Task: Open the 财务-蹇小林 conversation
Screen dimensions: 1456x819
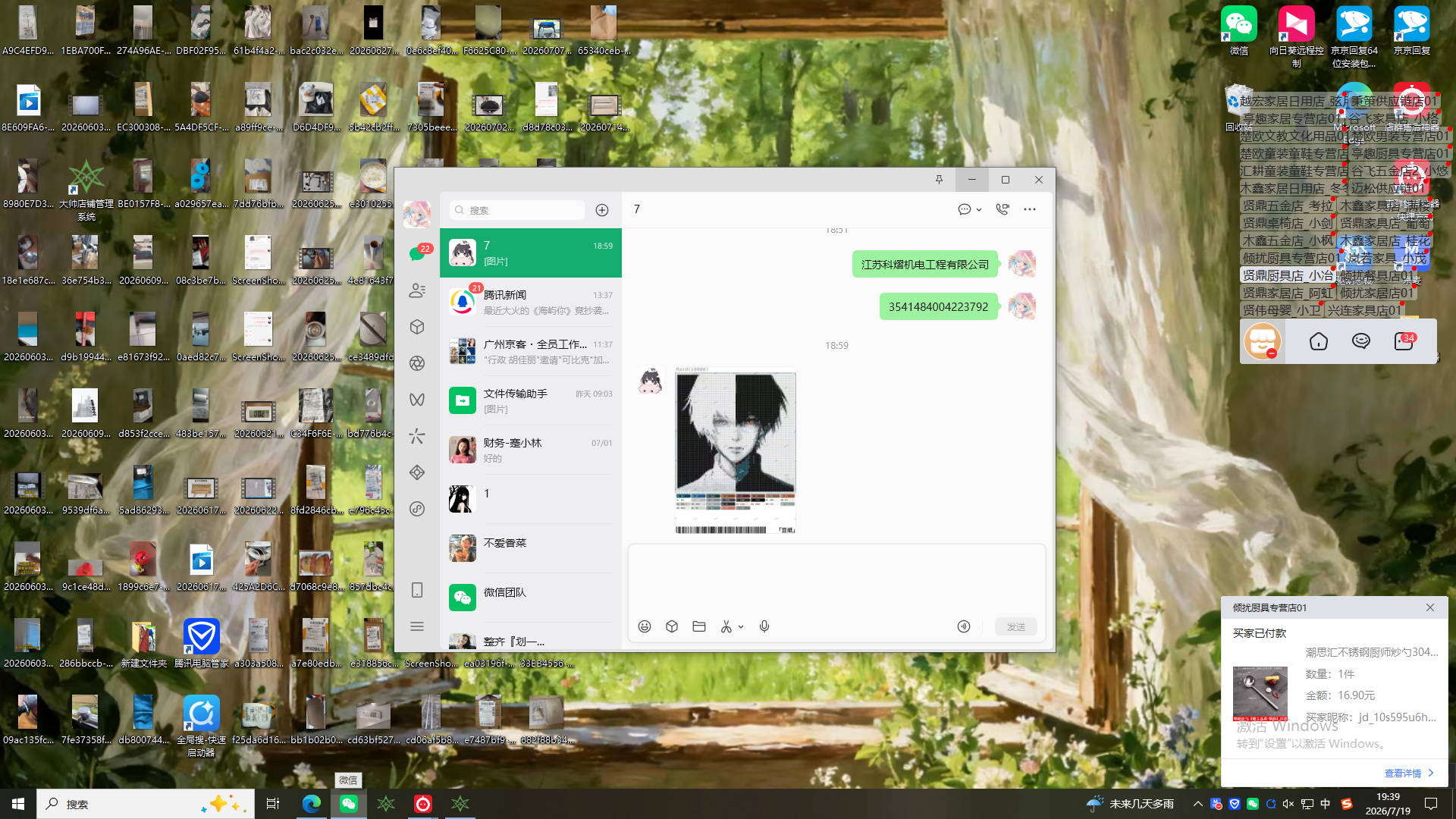Action: click(531, 450)
